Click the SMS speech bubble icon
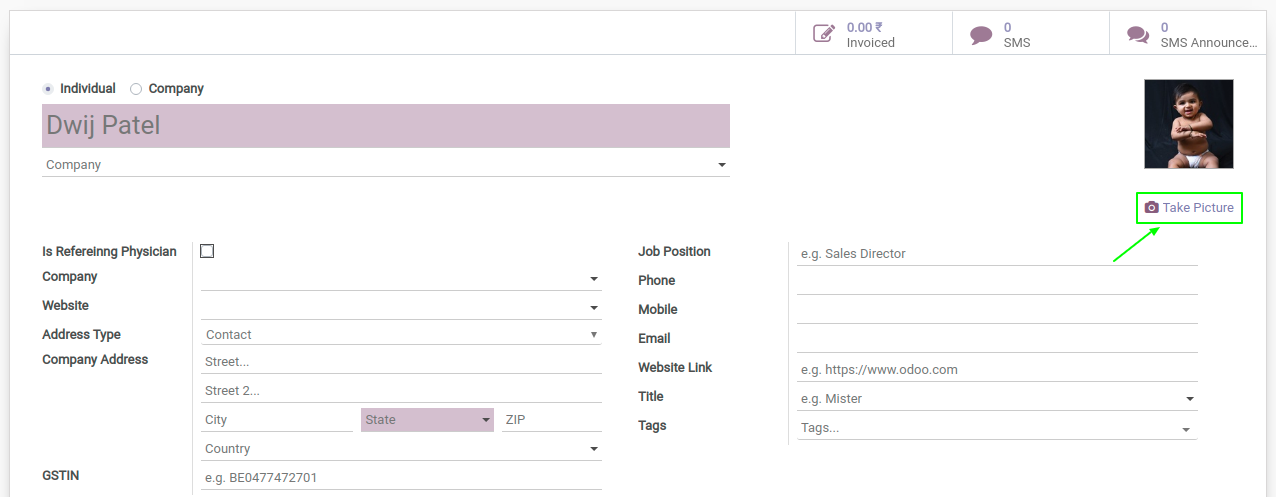The width and height of the screenshot is (1276, 497). (x=981, y=35)
